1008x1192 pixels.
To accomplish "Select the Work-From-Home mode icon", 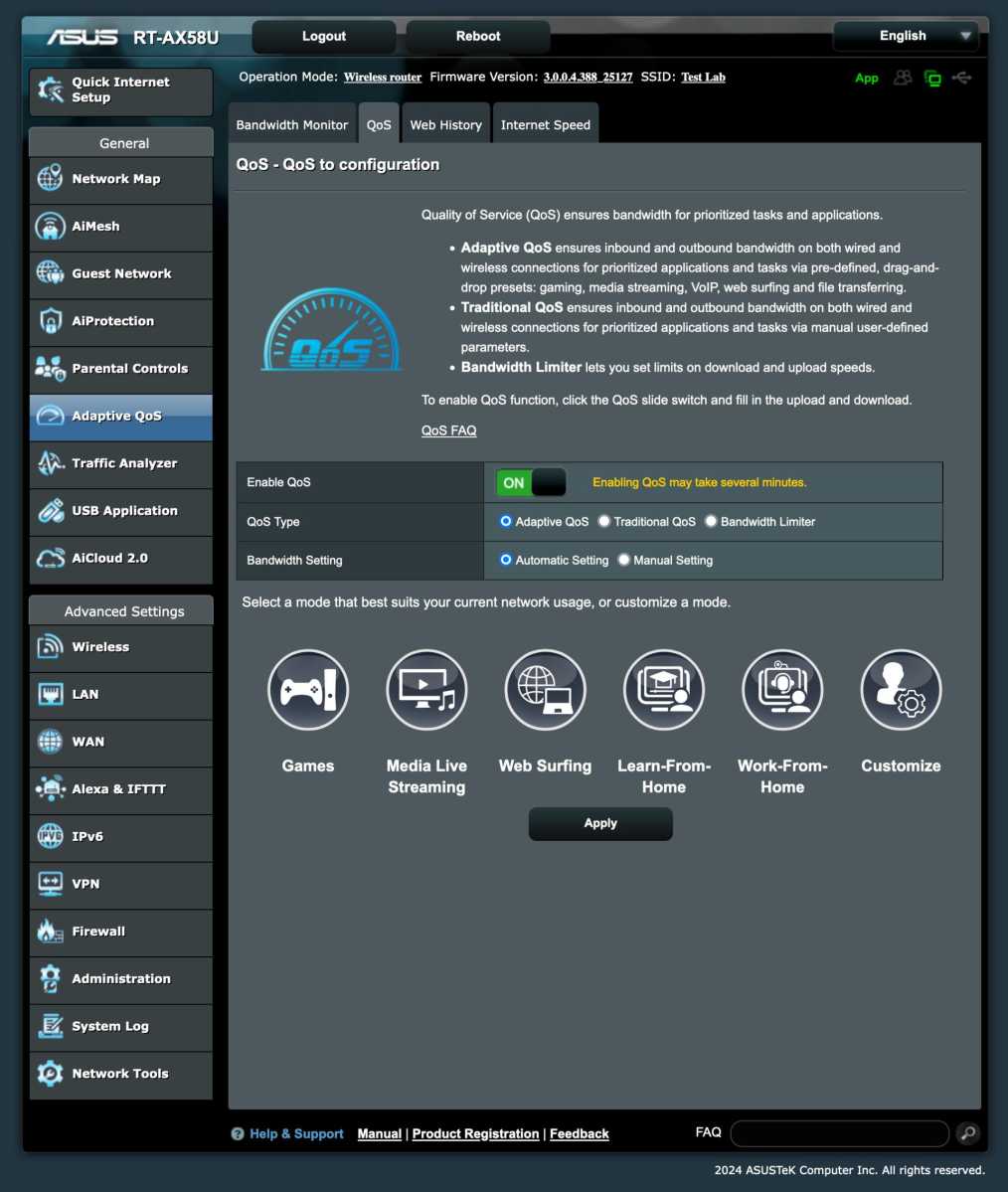I will click(x=782, y=690).
